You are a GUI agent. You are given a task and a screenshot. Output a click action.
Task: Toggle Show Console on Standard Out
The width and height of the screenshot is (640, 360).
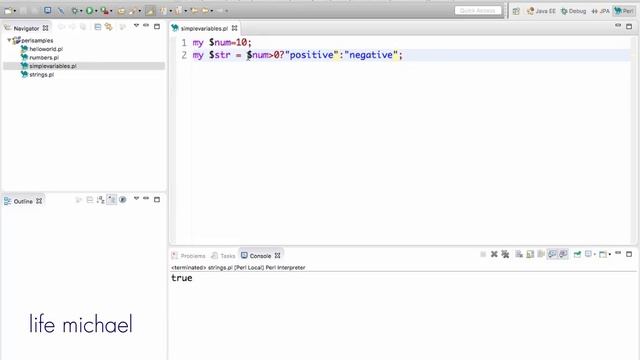(552, 254)
